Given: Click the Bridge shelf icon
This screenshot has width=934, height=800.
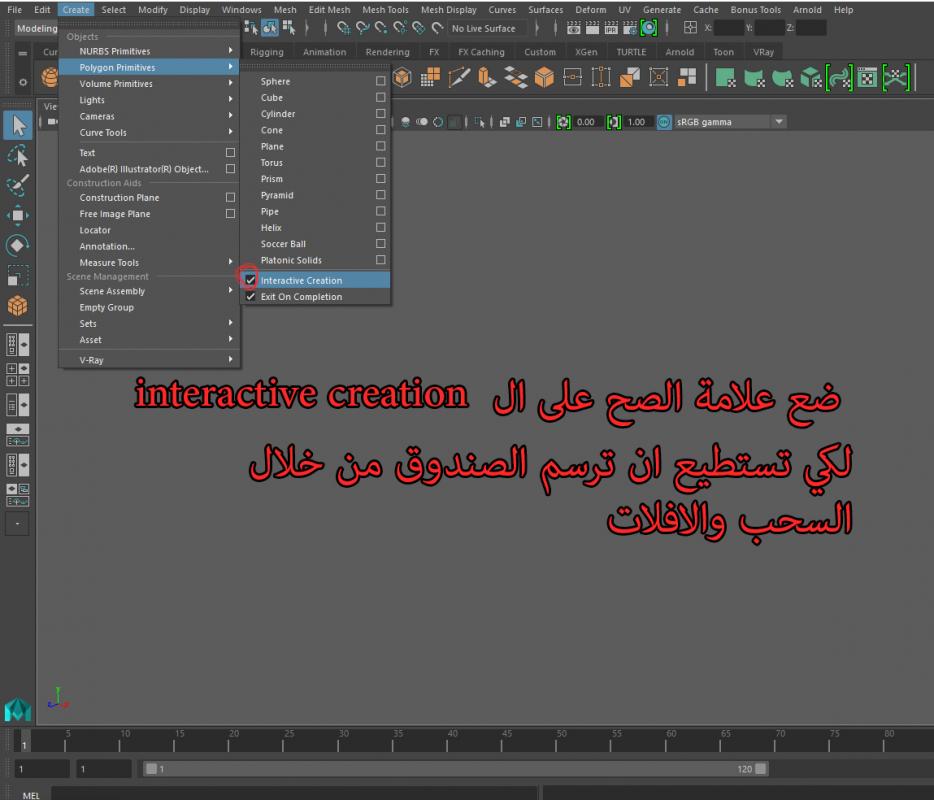Looking at the screenshot, I should coord(516,77).
